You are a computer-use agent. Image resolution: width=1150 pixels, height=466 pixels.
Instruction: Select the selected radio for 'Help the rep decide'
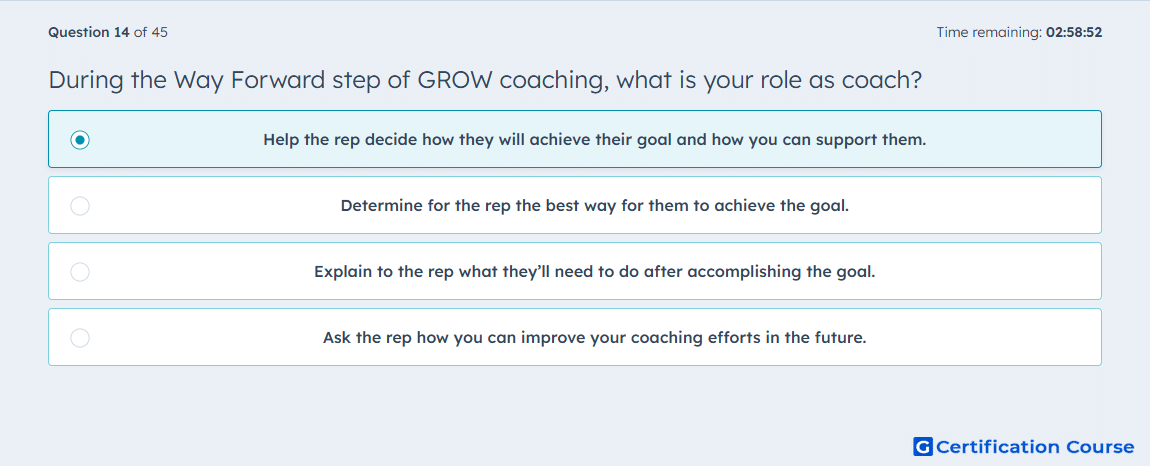pos(80,139)
